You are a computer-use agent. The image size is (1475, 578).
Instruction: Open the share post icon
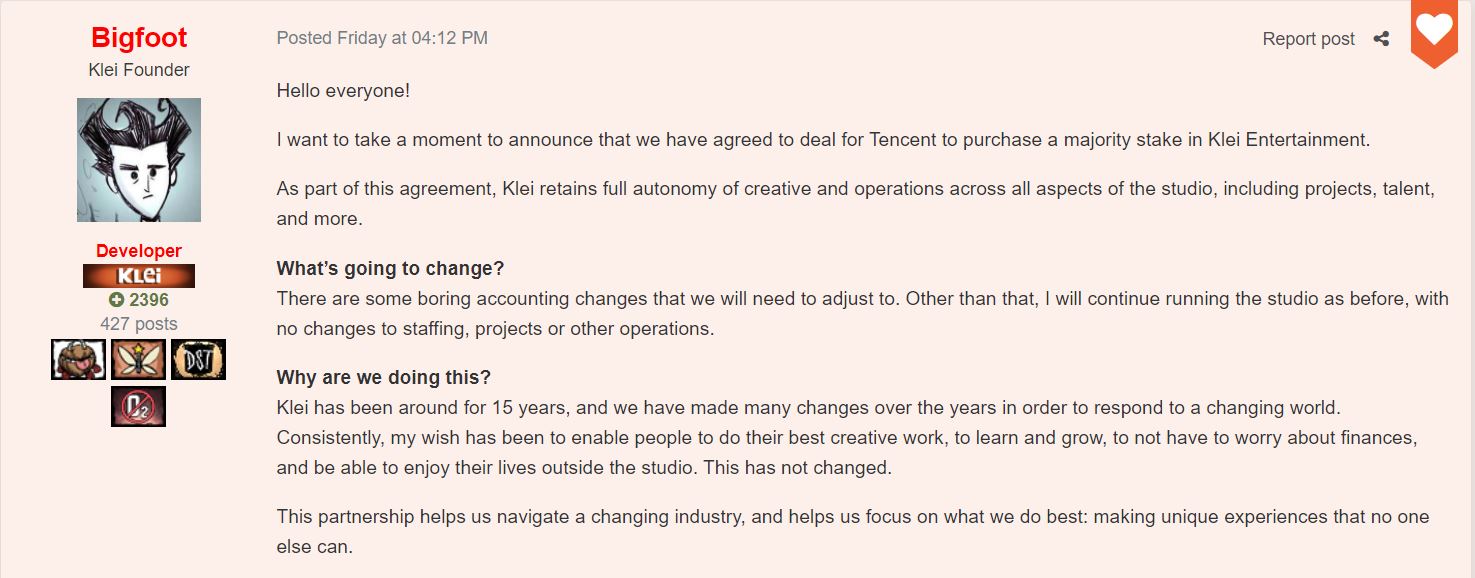(x=1381, y=39)
